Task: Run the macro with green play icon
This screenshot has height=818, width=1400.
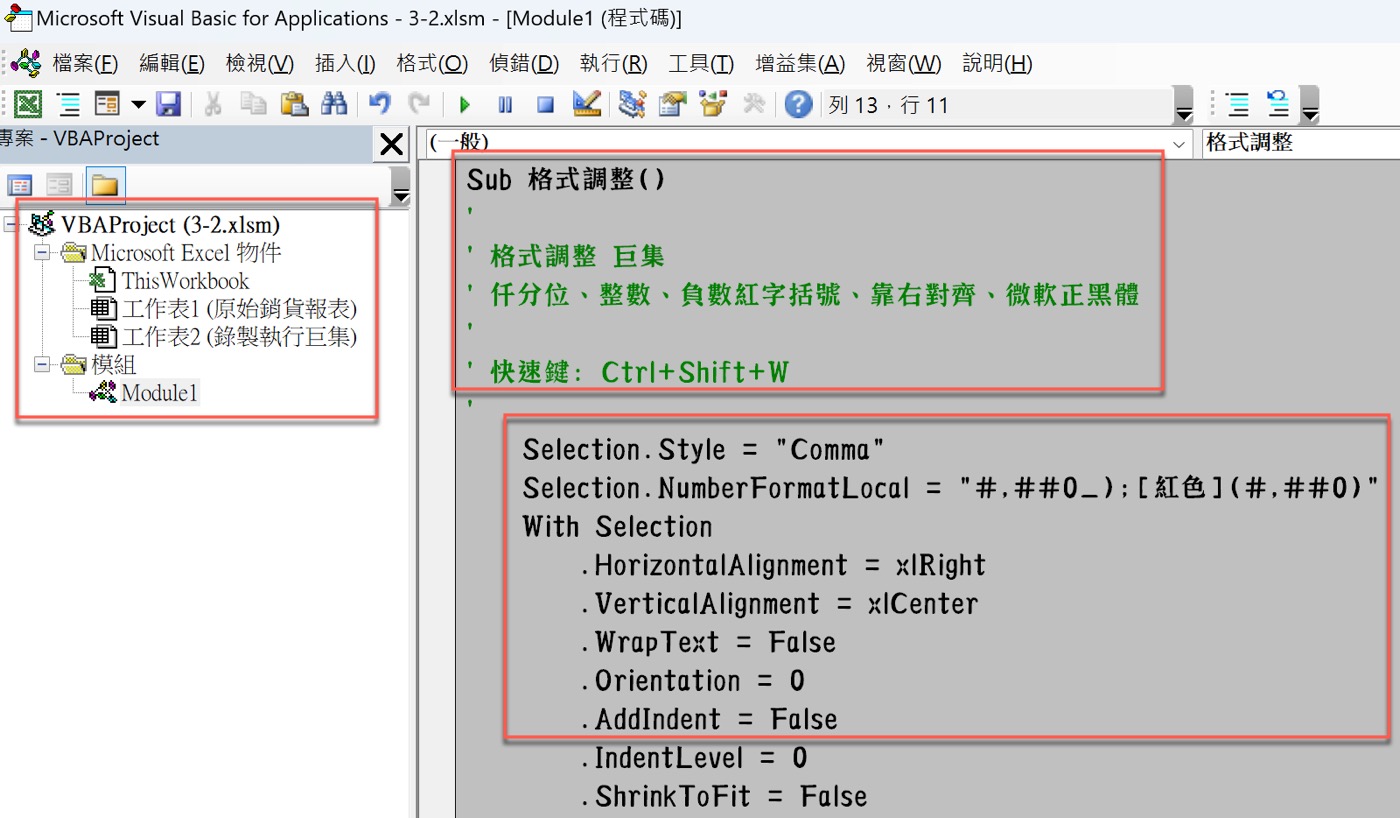Action: tap(465, 105)
